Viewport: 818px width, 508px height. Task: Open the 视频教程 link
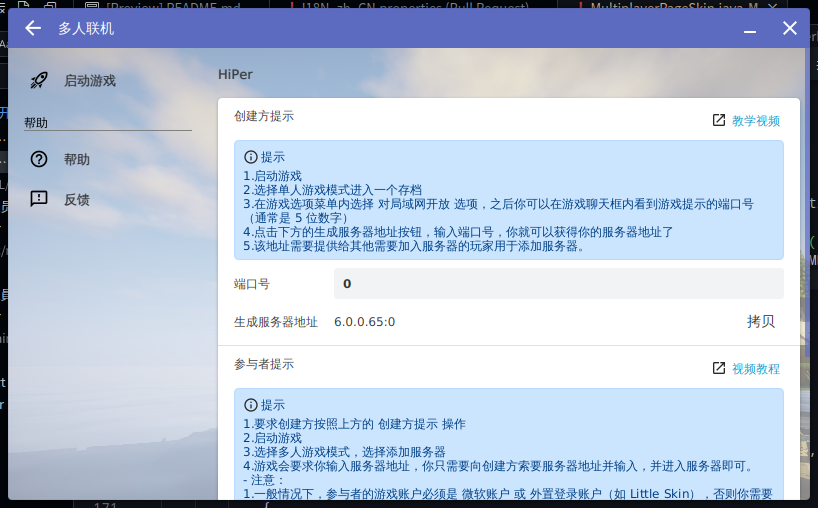[756, 369]
